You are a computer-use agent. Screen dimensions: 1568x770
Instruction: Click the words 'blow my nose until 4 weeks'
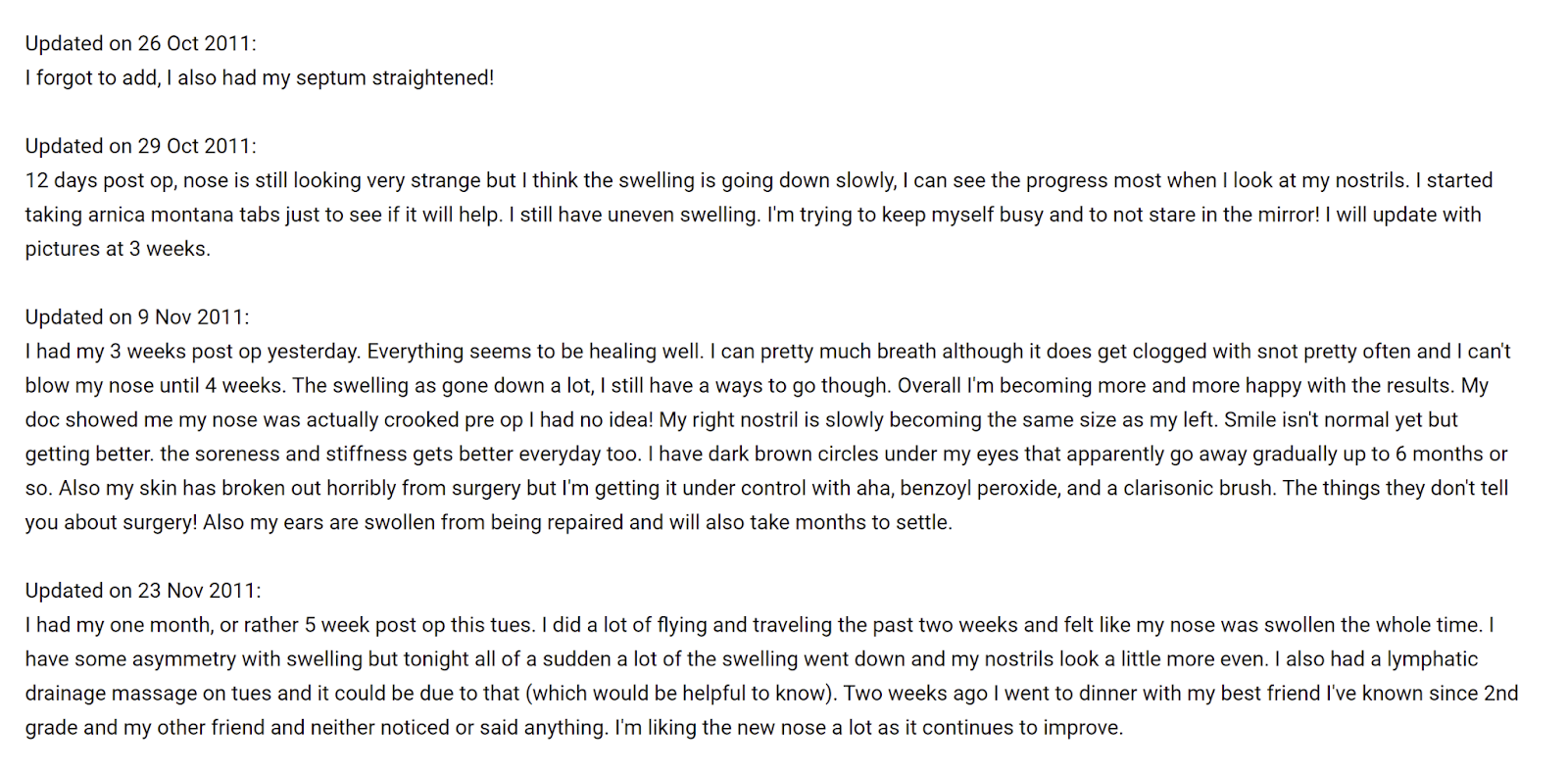coord(153,386)
